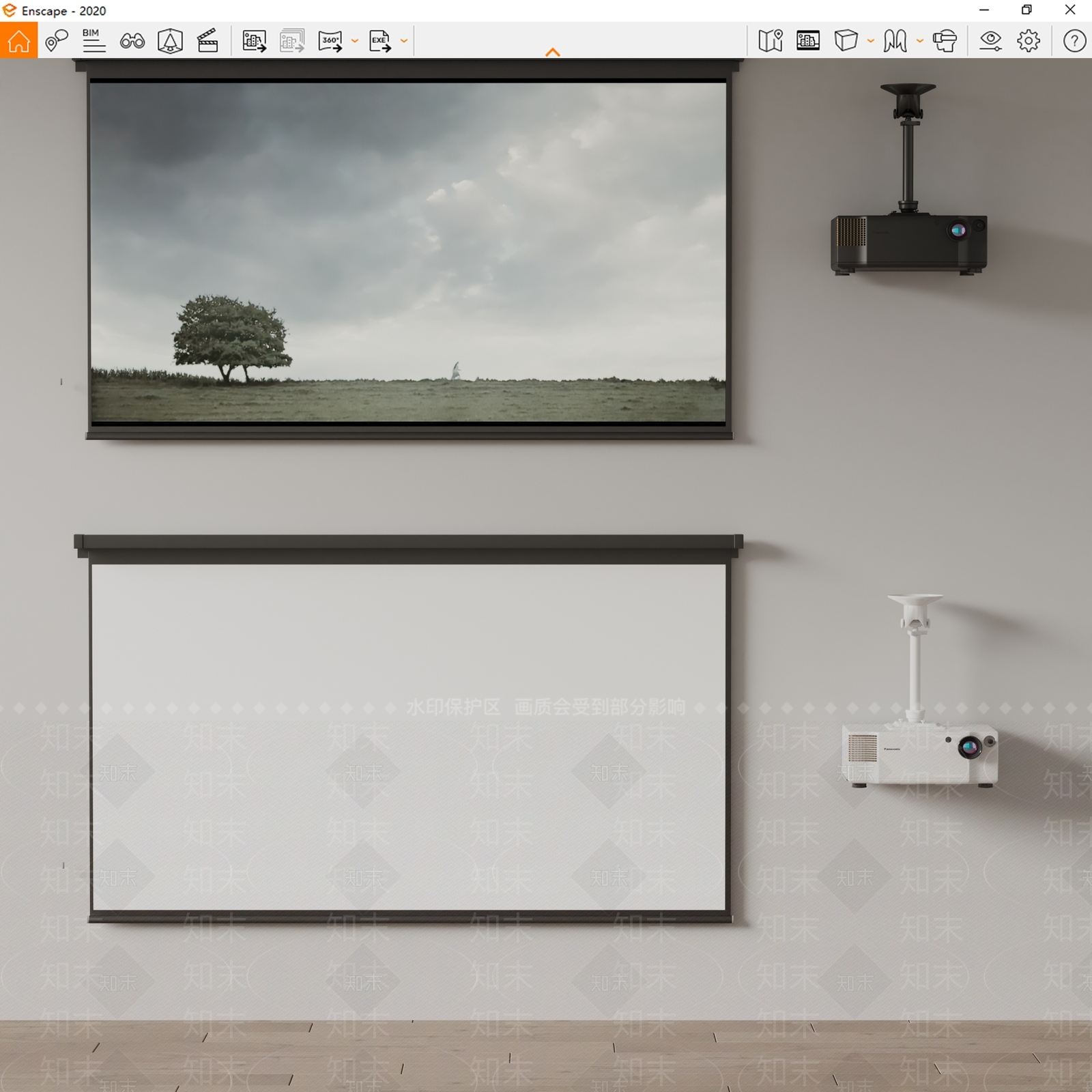Screen dimensions: 1092x1092
Task: Switch projection mode cube icon
Action: click(x=846, y=40)
